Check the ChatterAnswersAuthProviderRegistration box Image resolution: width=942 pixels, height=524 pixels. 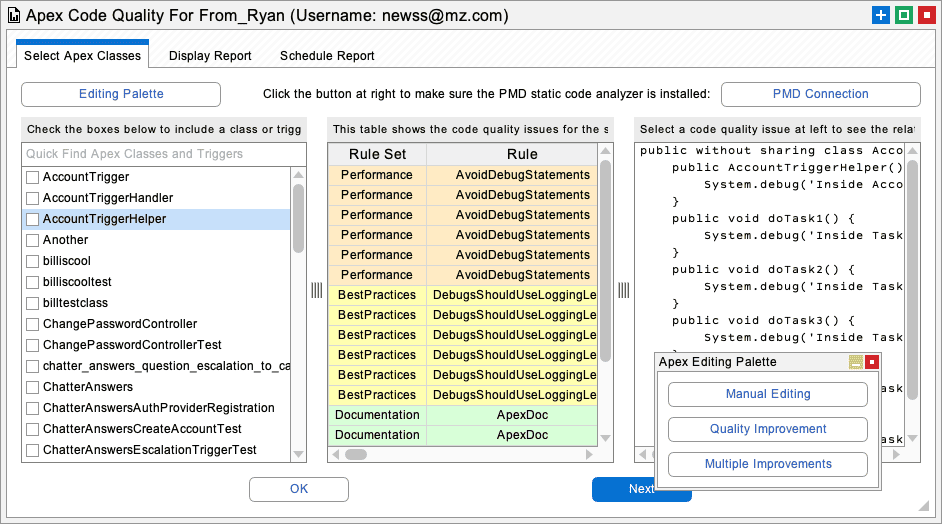[x=32, y=409]
